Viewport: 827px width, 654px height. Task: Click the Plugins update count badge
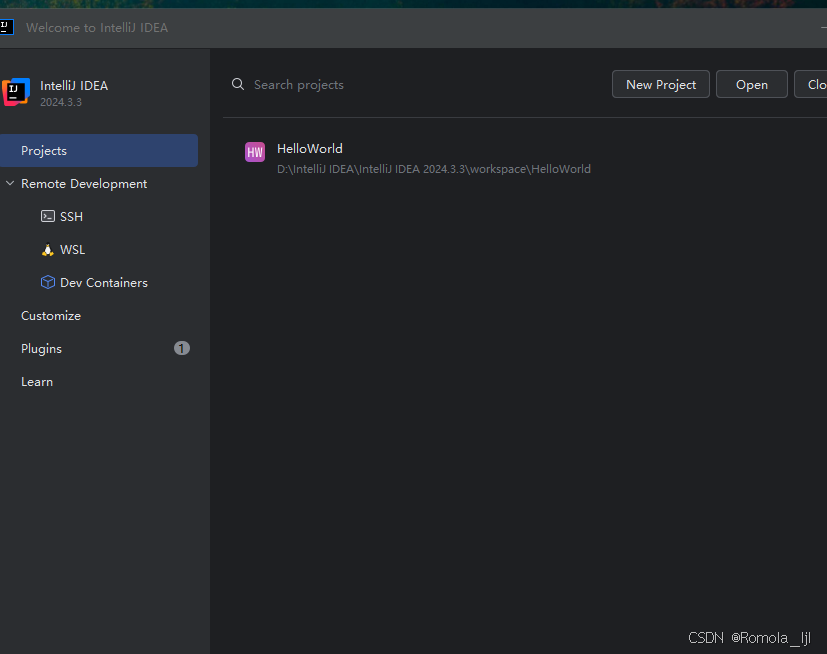point(181,348)
